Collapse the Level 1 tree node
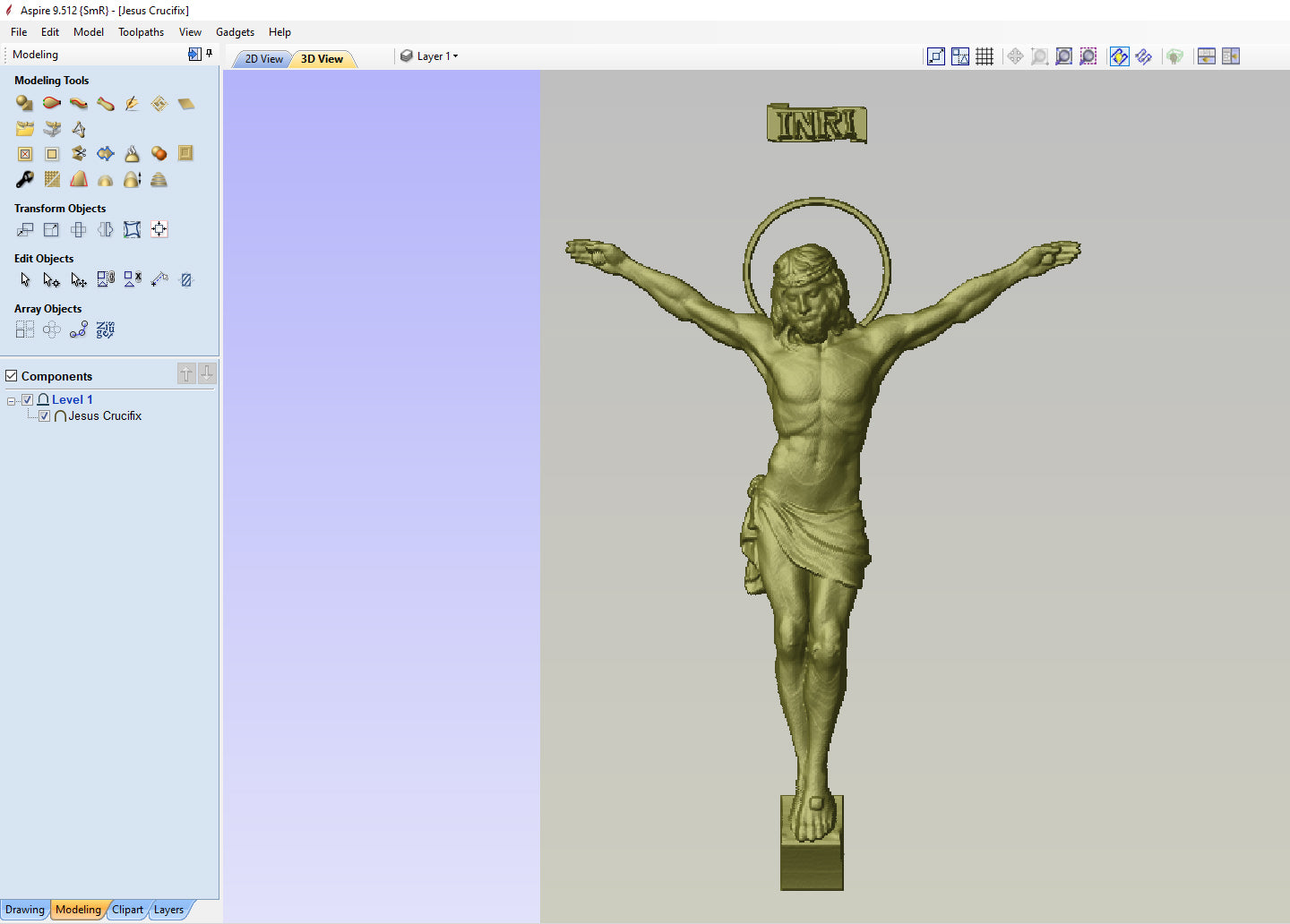Screen dimensions: 1290x924 click(x=12, y=401)
